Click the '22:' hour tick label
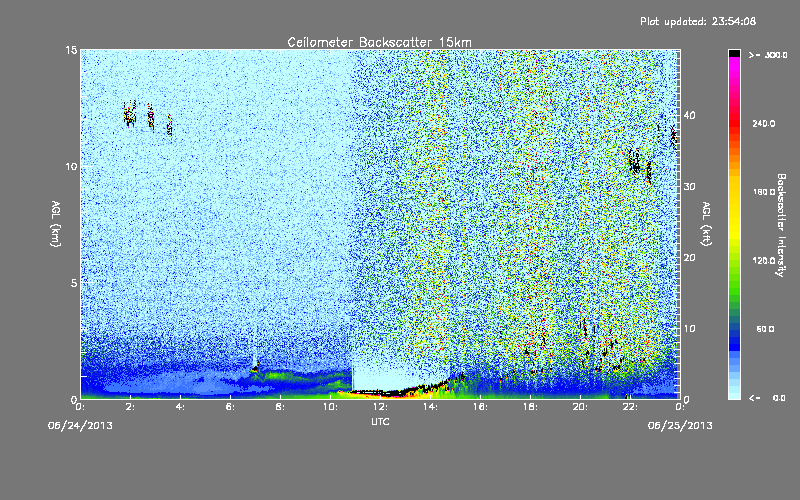Viewport: 800px width, 500px height. [x=630, y=407]
